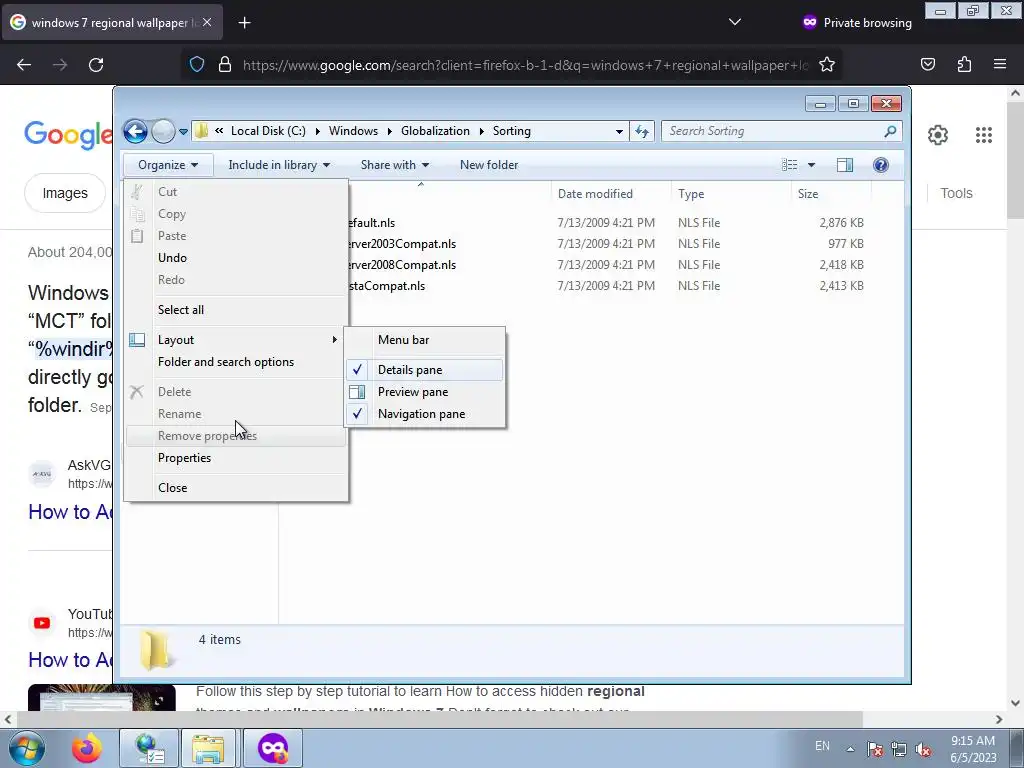Click the Images filter on Google

tap(65, 193)
